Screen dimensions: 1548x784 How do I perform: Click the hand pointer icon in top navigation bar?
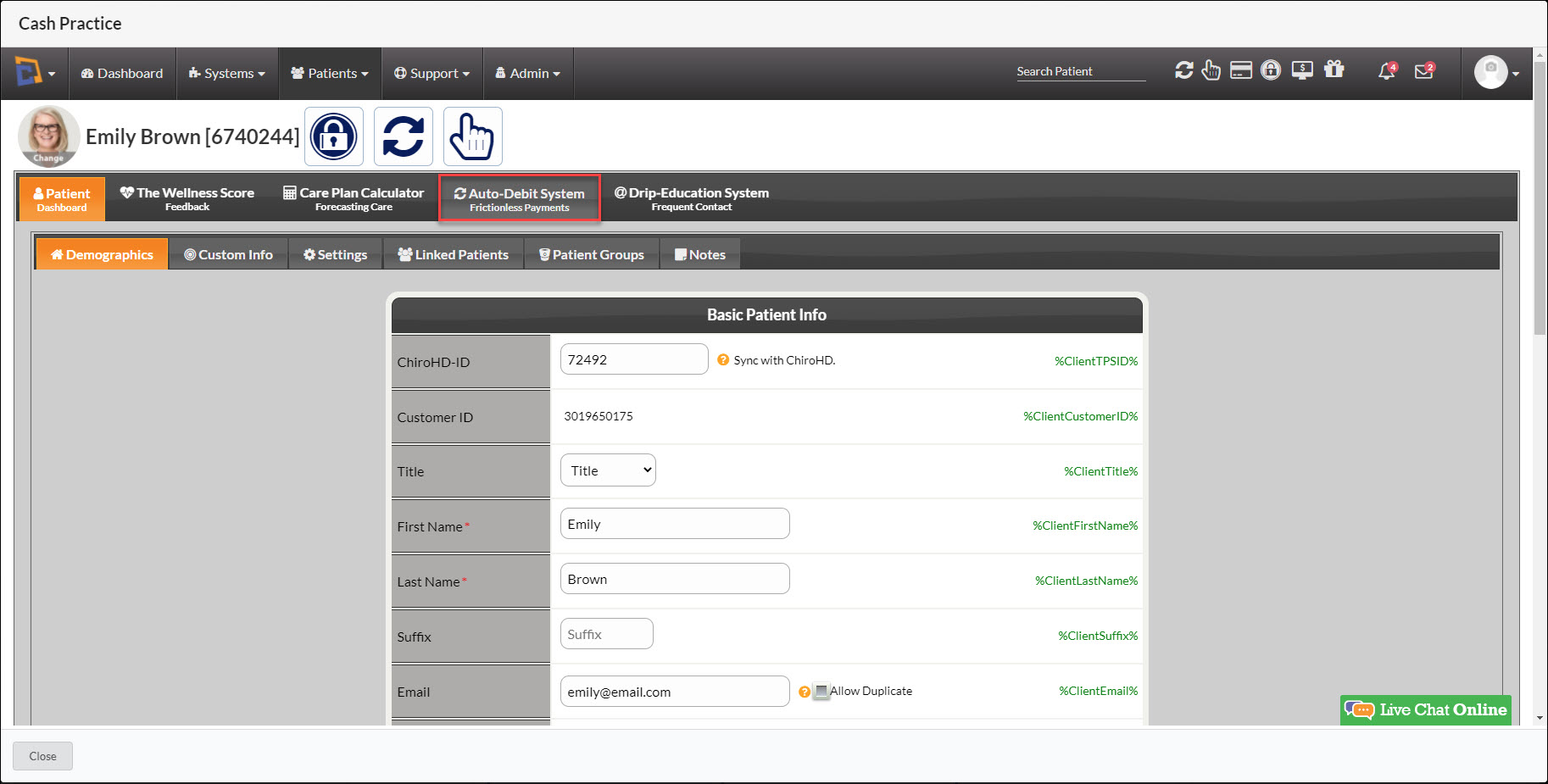(x=1211, y=70)
